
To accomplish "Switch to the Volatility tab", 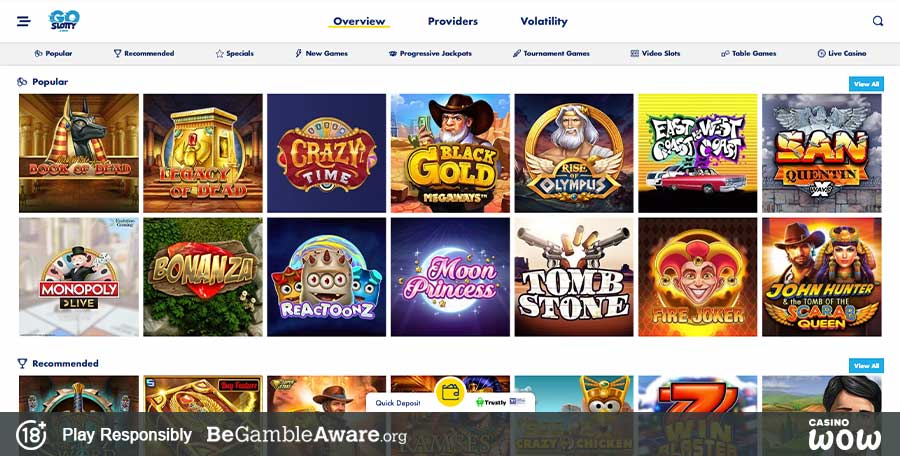I will [544, 21].
